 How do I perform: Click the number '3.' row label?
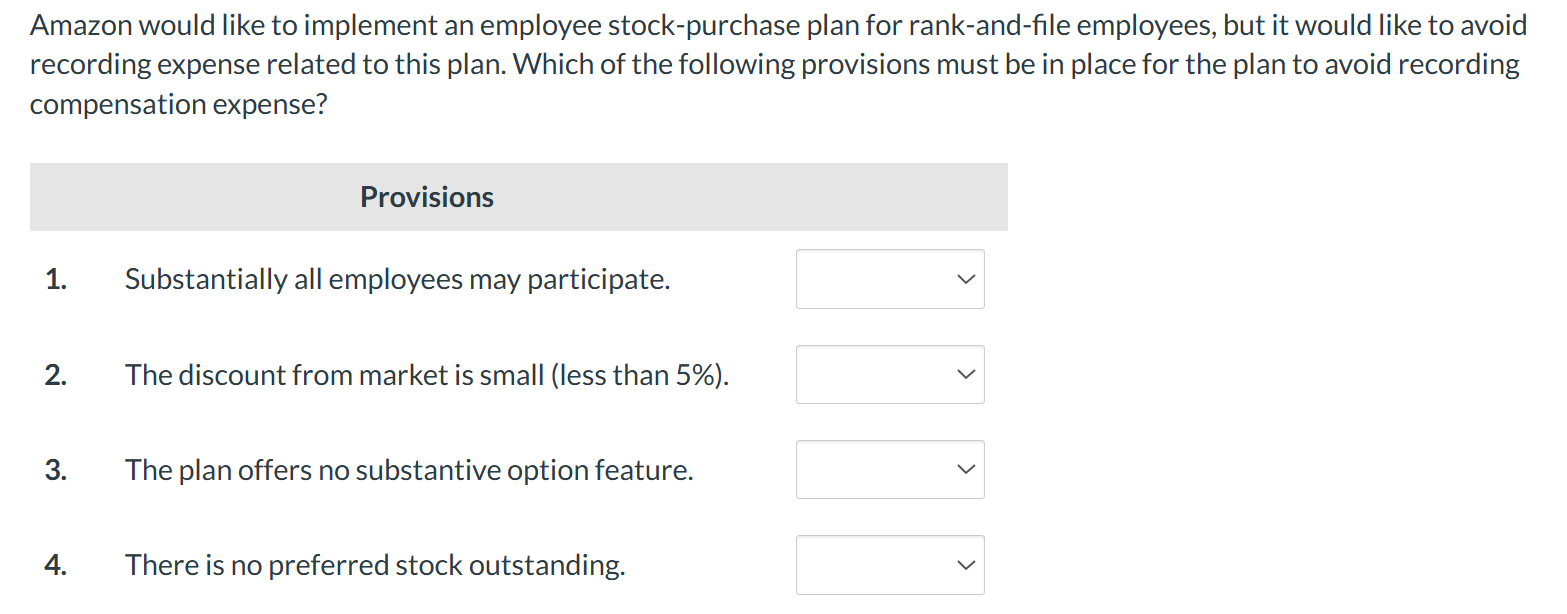(56, 469)
